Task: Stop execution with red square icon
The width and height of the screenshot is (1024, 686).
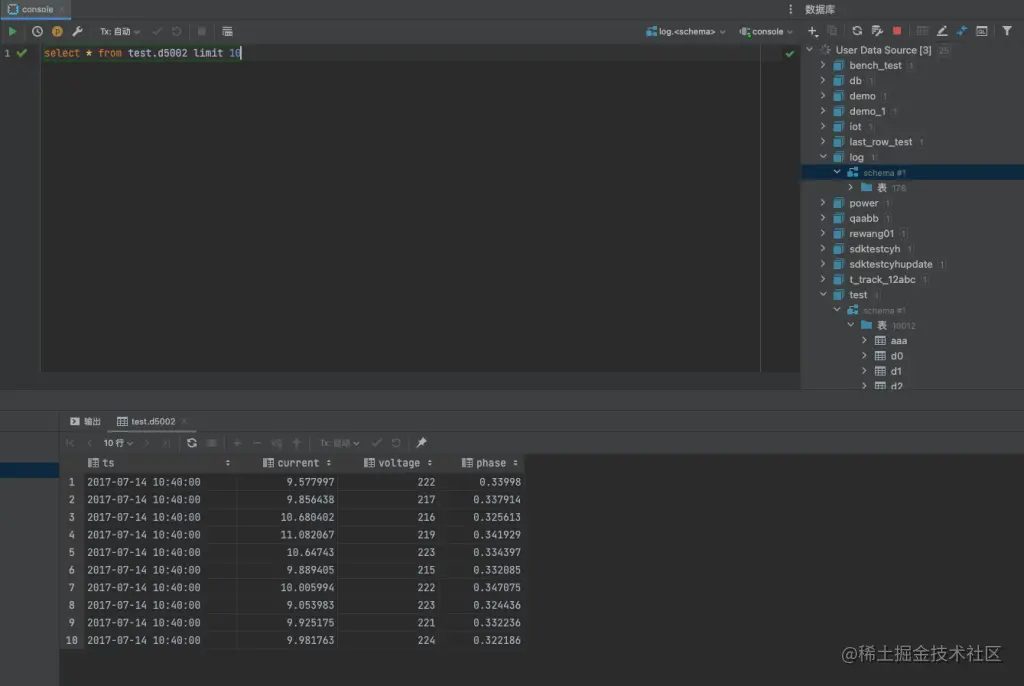Action: [897, 31]
